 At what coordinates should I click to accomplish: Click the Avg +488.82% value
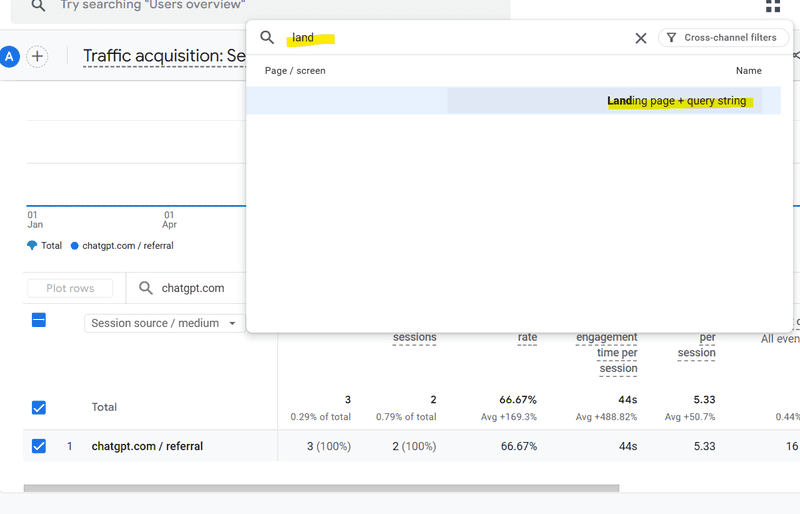[x=606, y=417]
